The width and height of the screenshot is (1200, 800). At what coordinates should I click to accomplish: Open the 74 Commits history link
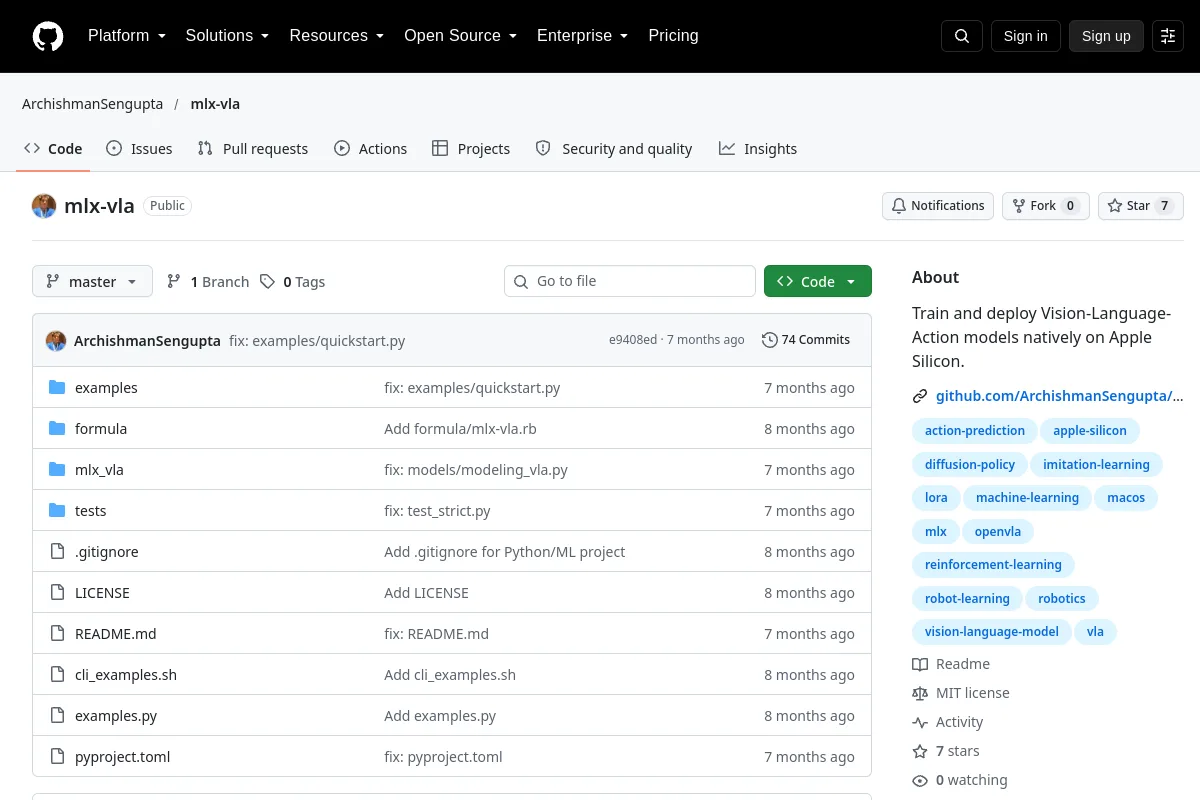click(x=806, y=340)
